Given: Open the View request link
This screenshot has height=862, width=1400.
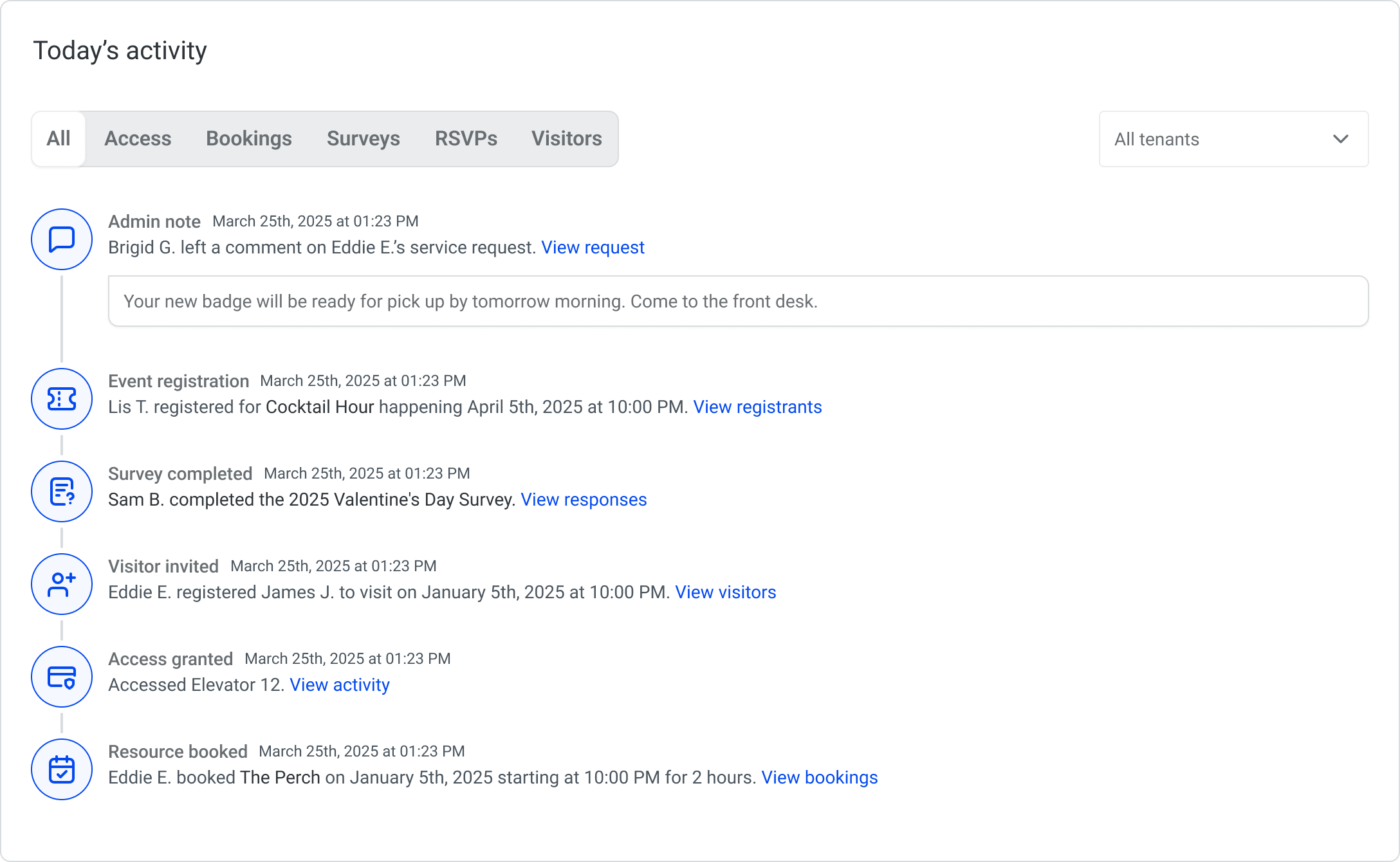Looking at the screenshot, I should pos(593,248).
